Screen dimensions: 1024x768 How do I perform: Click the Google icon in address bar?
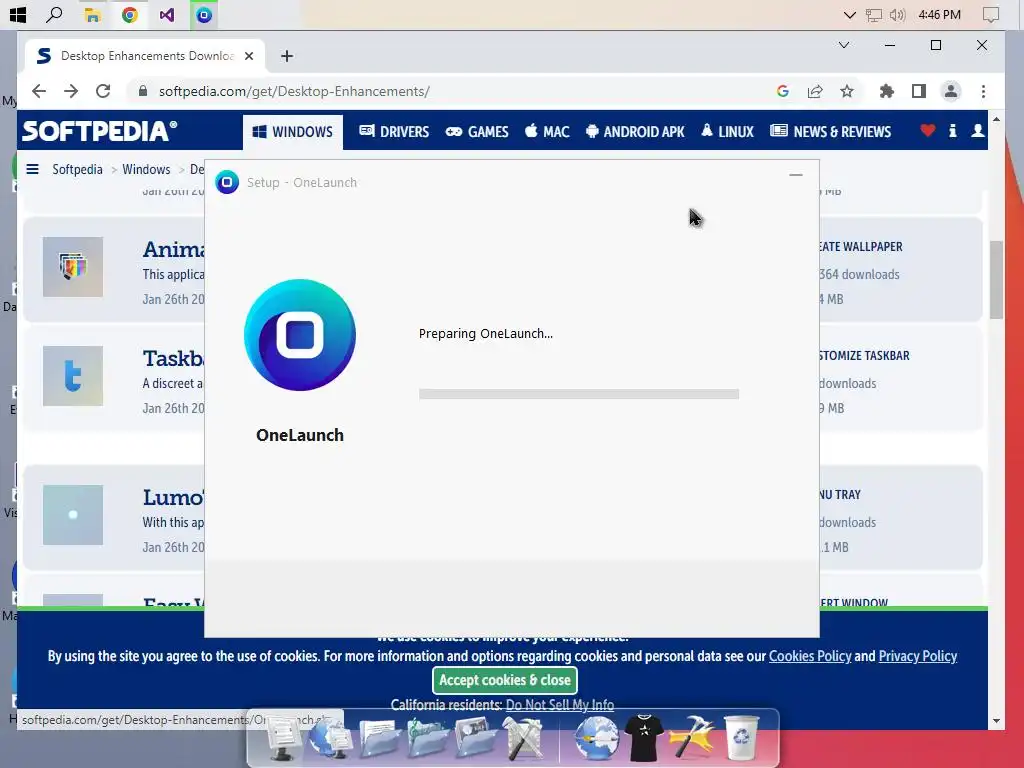782,91
